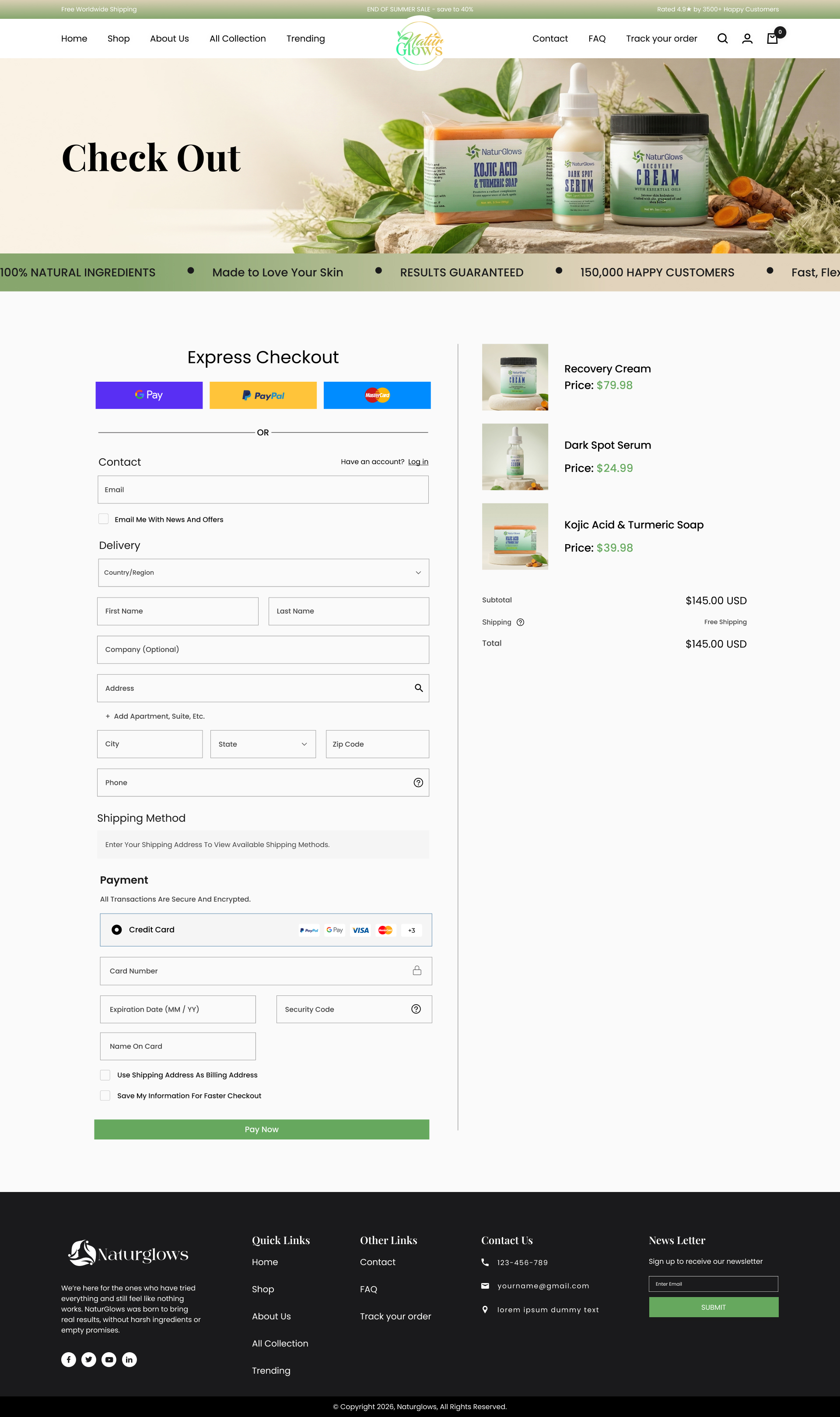
Task: Expand the Country/Region dropdown
Action: pyautogui.click(x=263, y=573)
